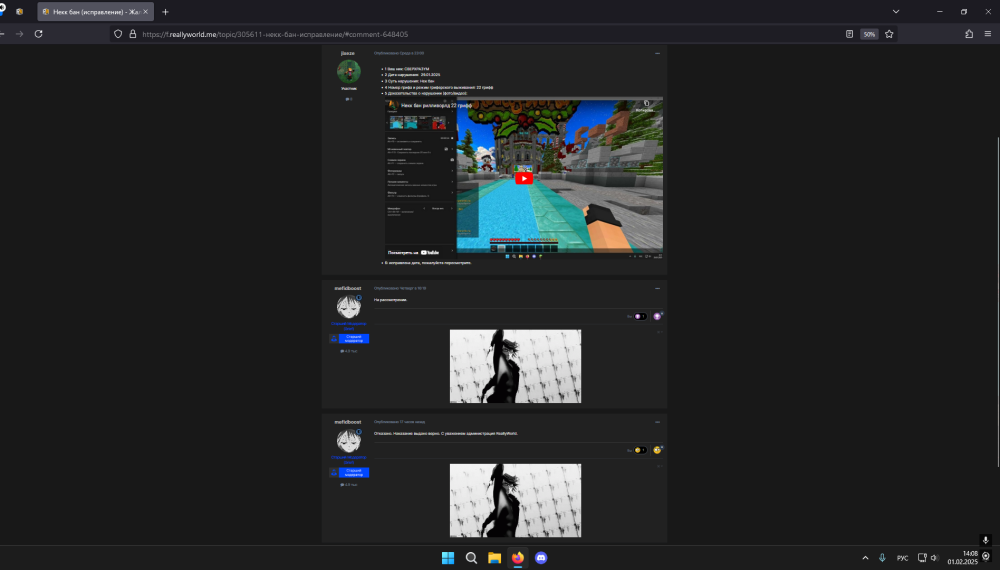
Task: Click the microphone overlay icon above the tray
Action: point(985,540)
